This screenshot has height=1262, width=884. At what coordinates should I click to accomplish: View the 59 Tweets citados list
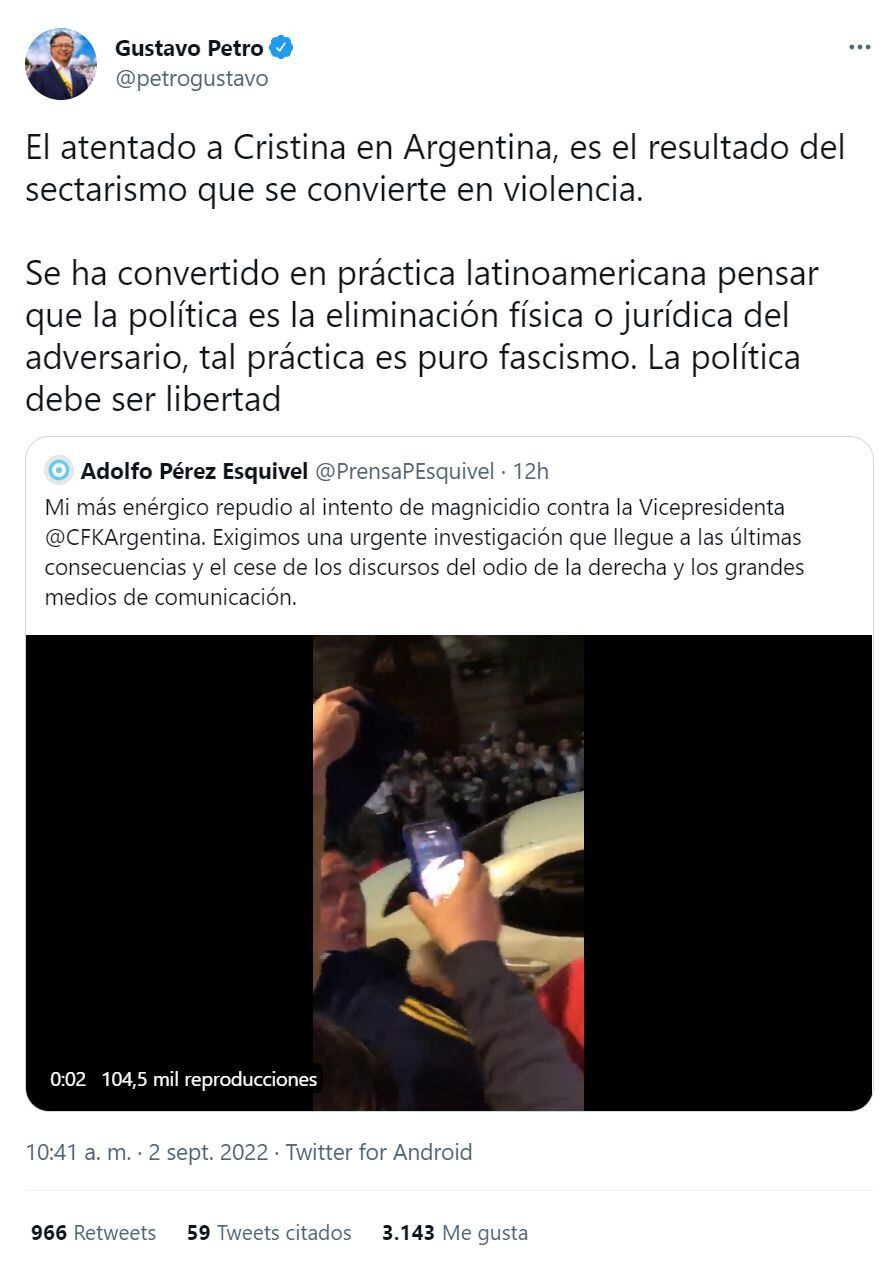point(269,1233)
